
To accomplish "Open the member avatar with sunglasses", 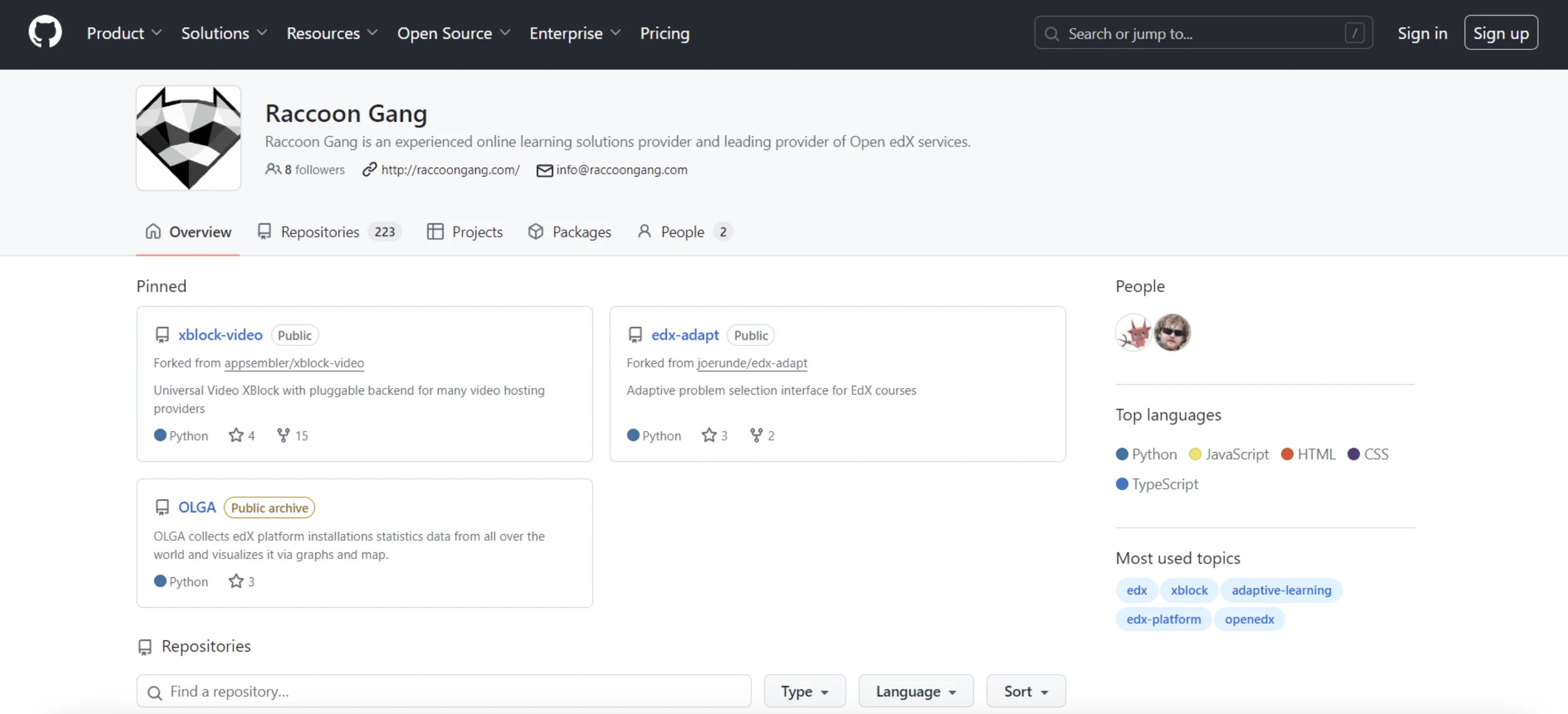I will [1172, 332].
